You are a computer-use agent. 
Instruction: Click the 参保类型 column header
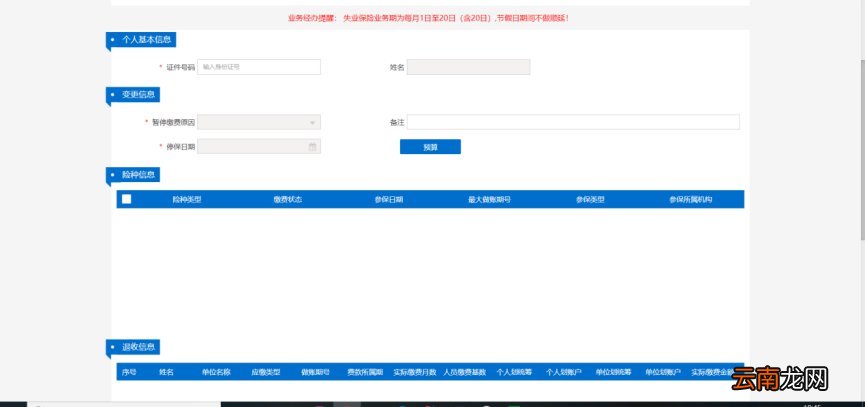pos(590,200)
